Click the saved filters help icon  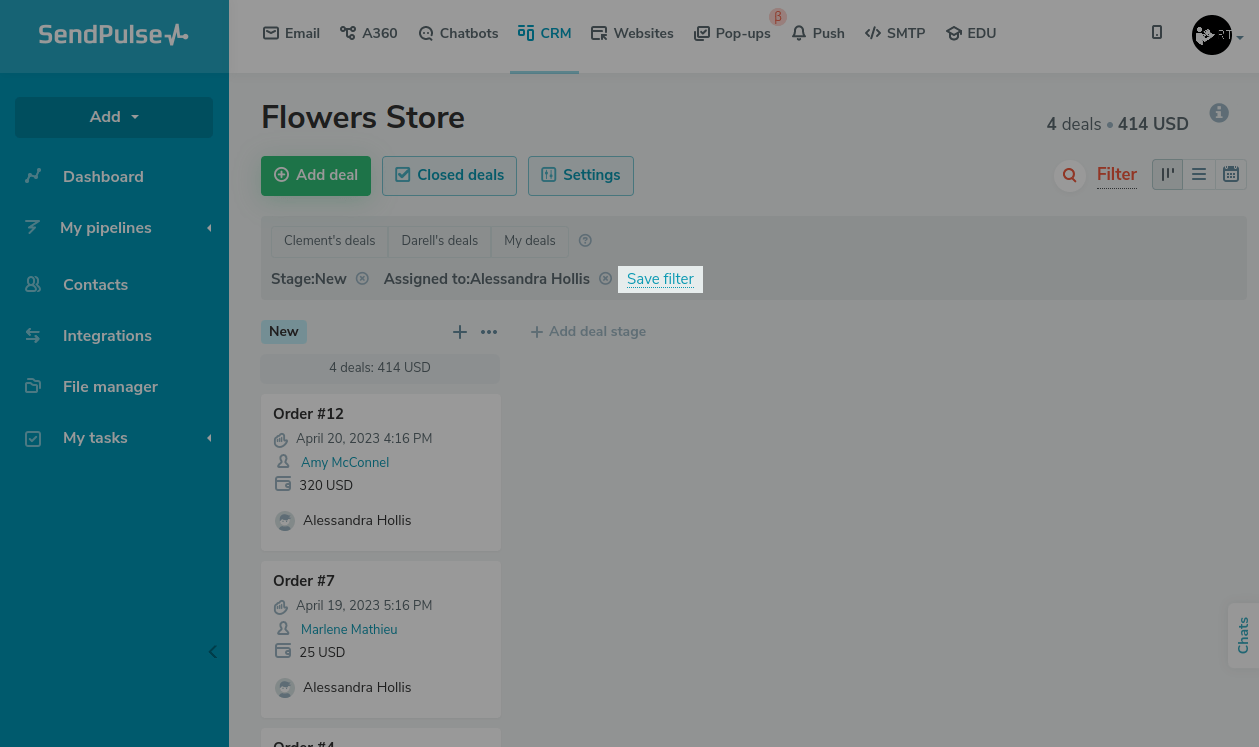pos(586,241)
